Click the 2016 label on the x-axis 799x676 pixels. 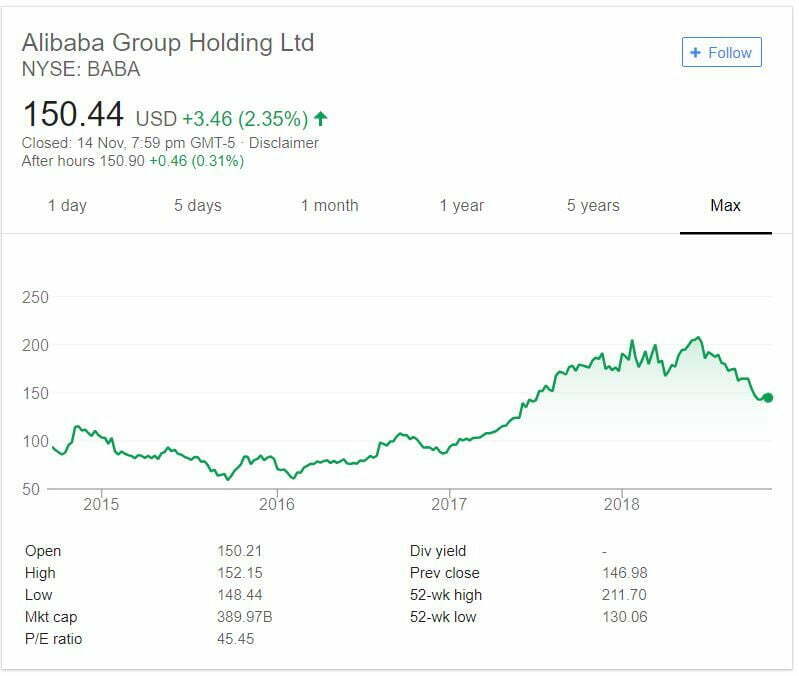(277, 504)
